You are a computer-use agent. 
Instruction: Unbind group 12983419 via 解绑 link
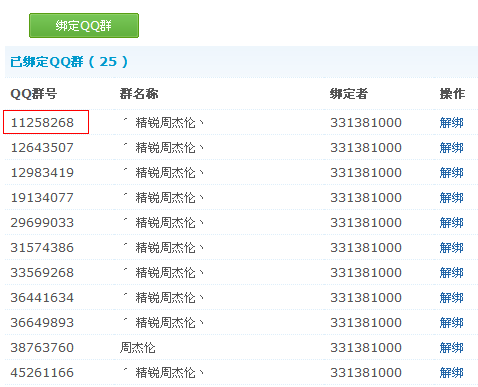[451, 173]
